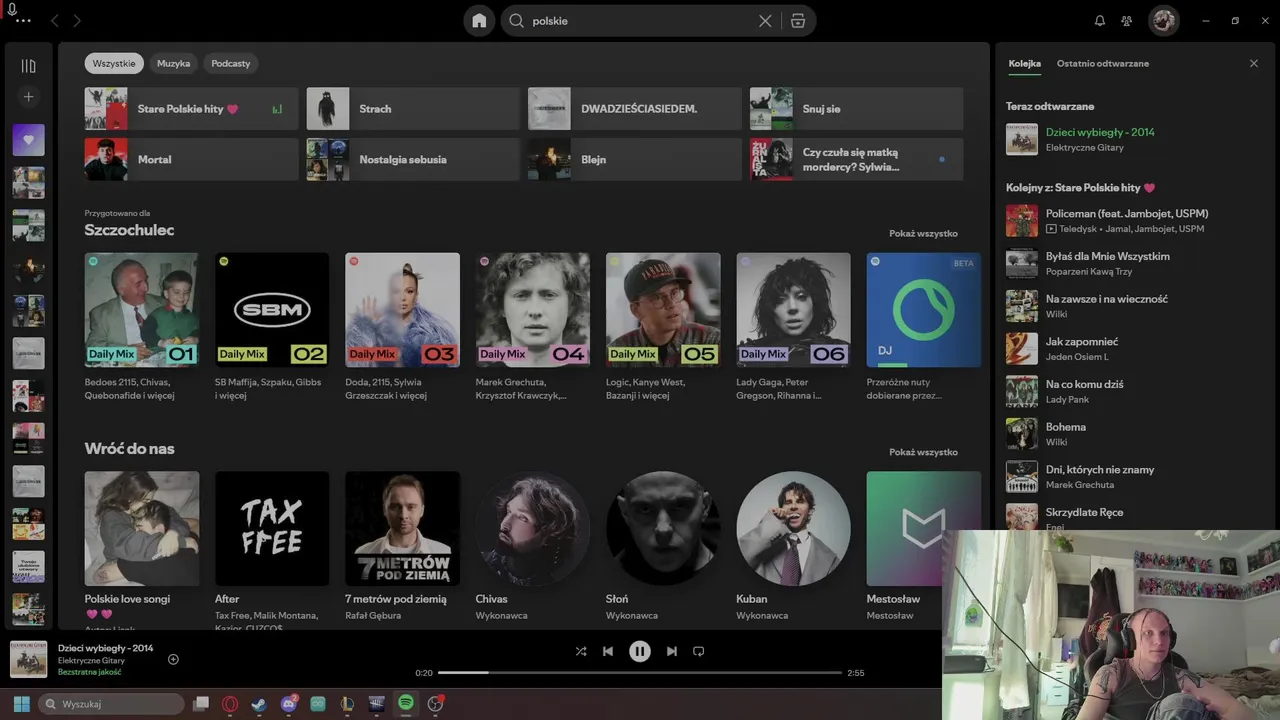Open the Mortal shortcut tile
The width and height of the screenshot is (1280, 720).
click(x=191, y=159)
